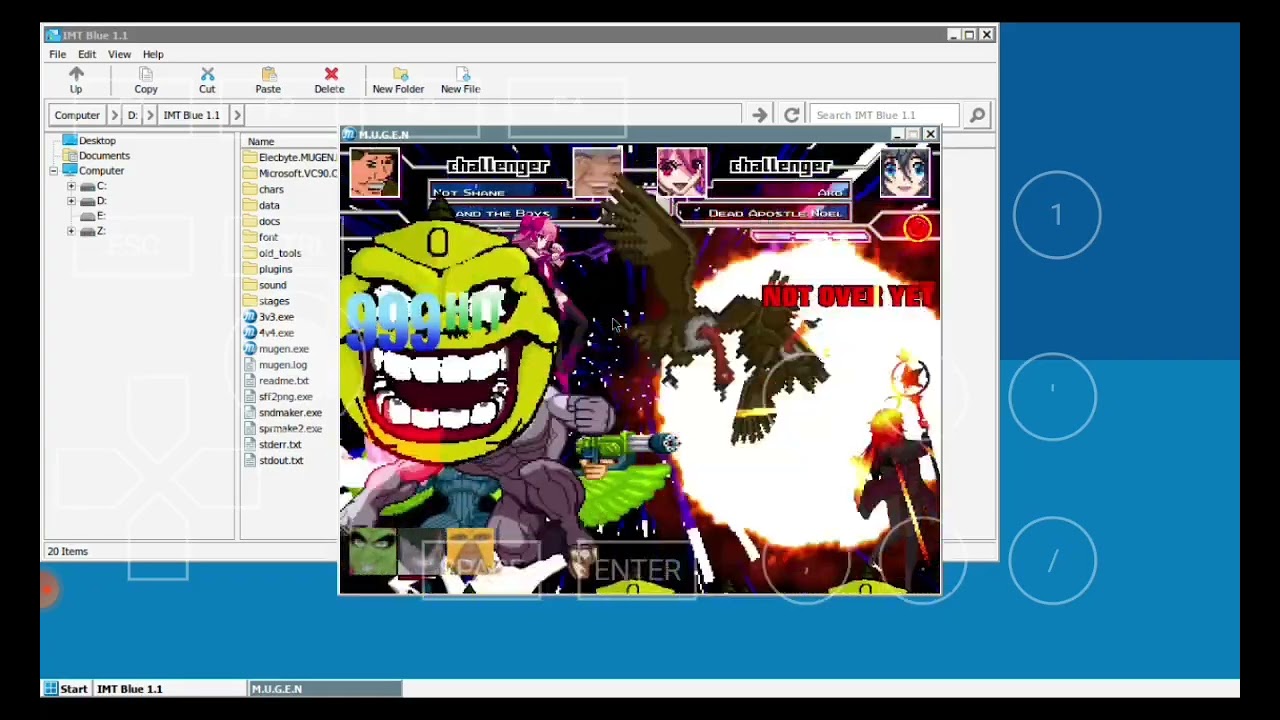Select the sndmaker.exe file
Image resolution: width=1280 pixels, height=720 pixels.
(283, 413)
